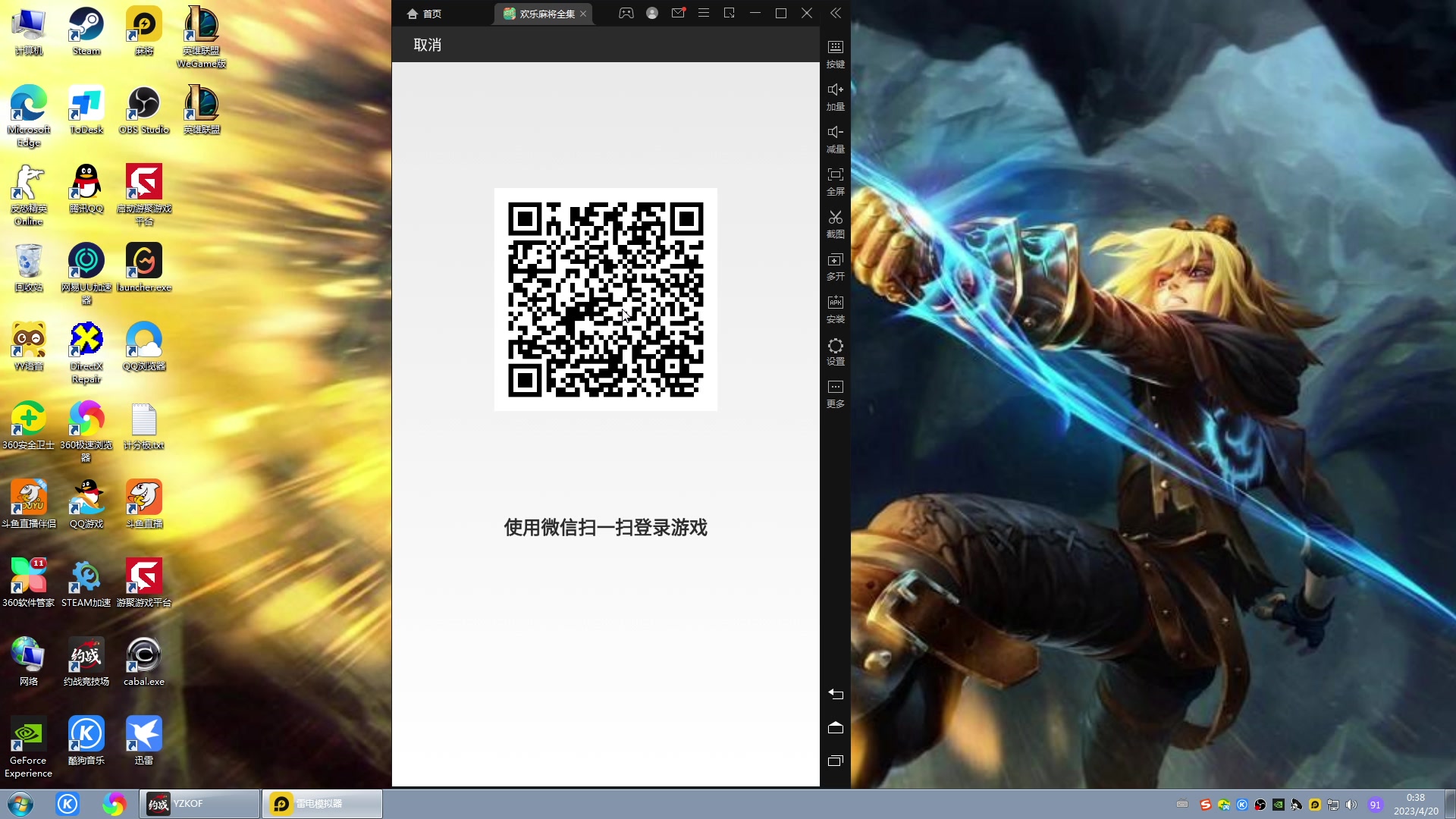The height and width of the screenshot is (819, 1456).
Task: Open the user account icon in title bar
Action: click(x=652, y=13)
